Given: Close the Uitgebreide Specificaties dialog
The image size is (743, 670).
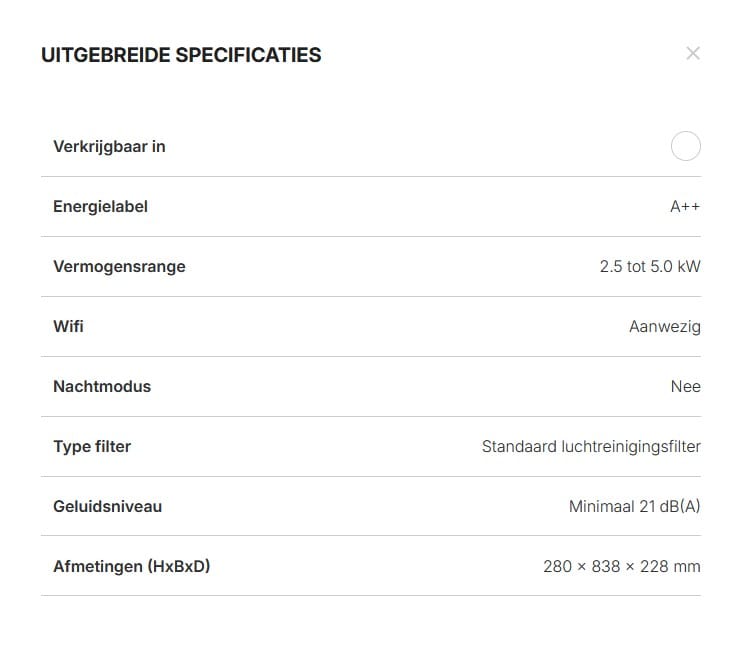Looking at the screenshot, I should coord(693,54).
